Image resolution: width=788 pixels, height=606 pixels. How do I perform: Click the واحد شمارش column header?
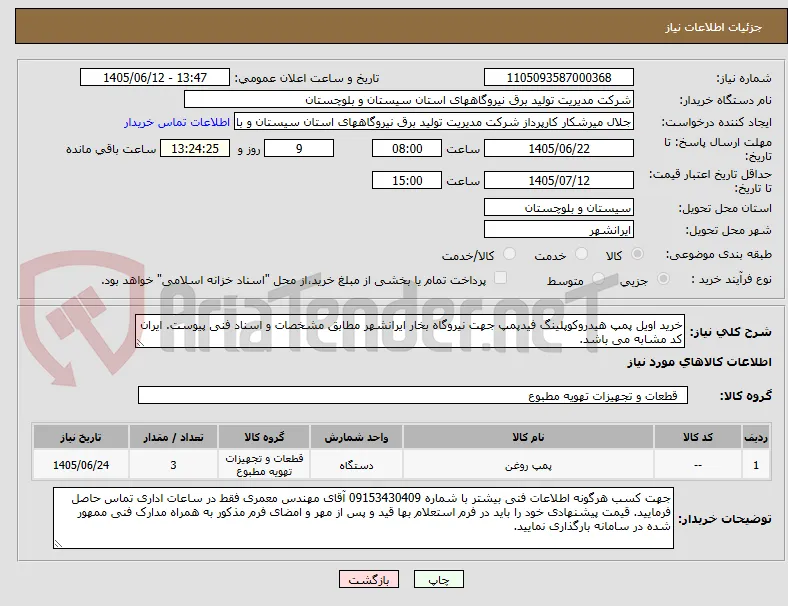point(356,437)
